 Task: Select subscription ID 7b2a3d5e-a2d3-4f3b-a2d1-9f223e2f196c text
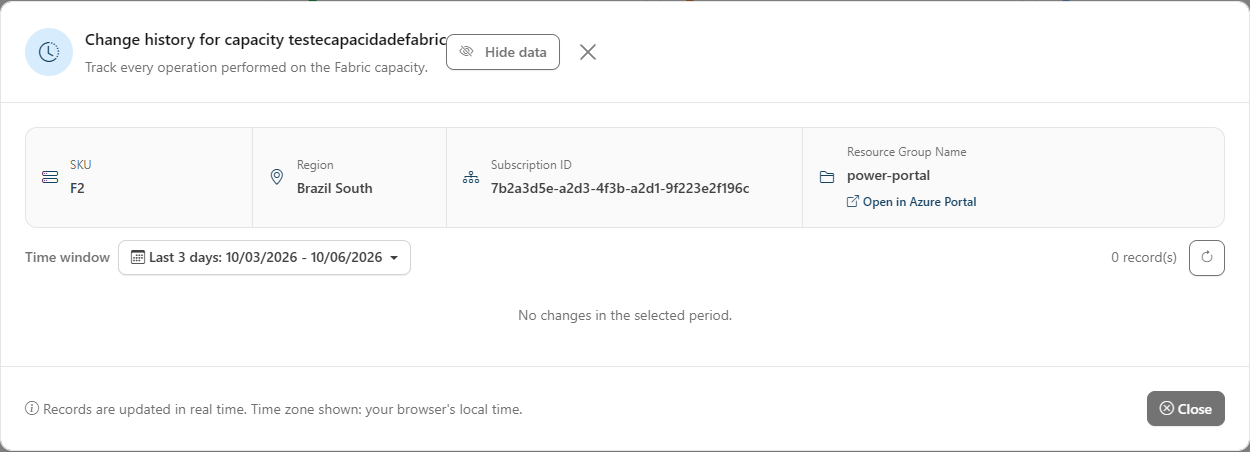coord(620,188)
